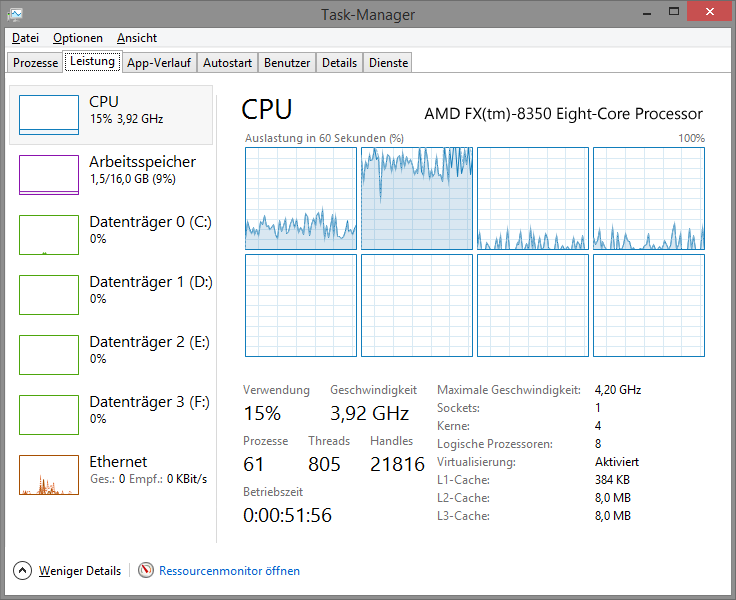This screenshot has height=600, width=736.
Task: Click the '384 KB' L1-Cache value
Action: click(612, 480)
